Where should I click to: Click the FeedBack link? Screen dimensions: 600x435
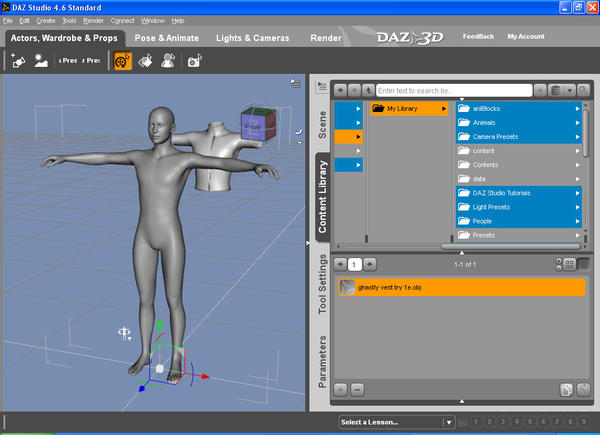coord(478,36)
